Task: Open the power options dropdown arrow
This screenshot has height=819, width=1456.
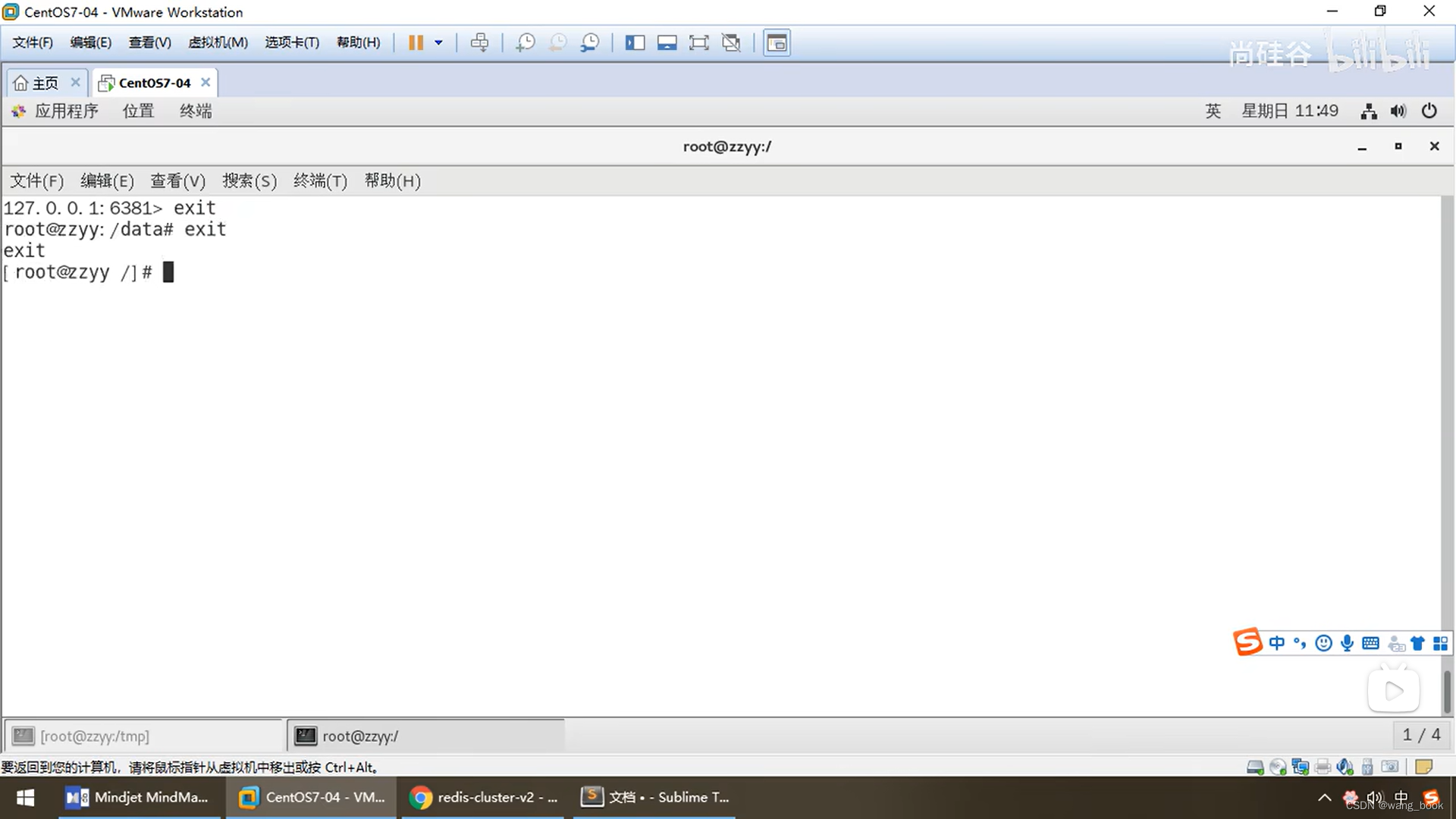Action: pyautogui.click(x=438, y=42)
